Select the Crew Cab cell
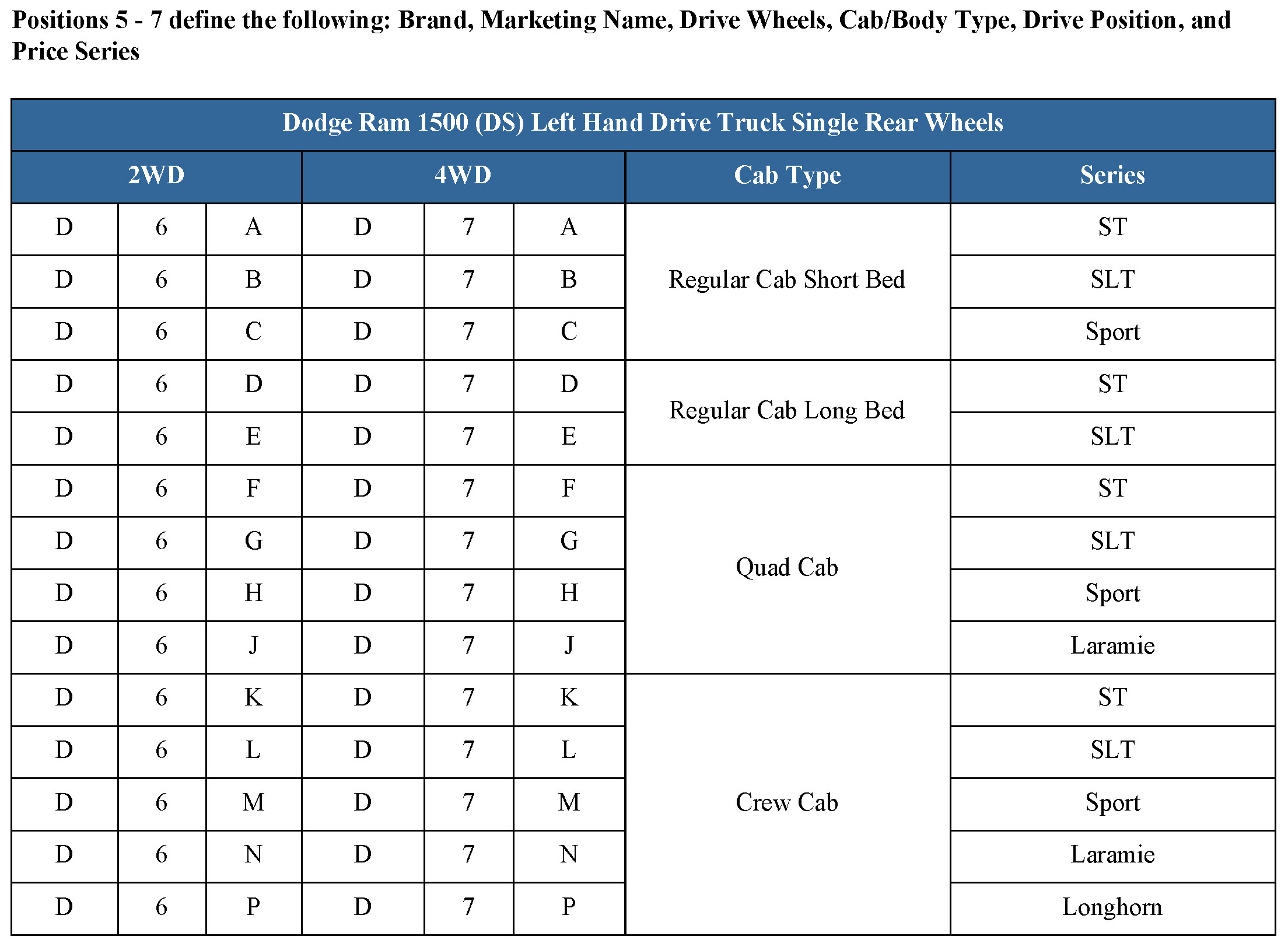This screenshot has height=950, width=1288. pyautogui.click(x=786, y=802)
